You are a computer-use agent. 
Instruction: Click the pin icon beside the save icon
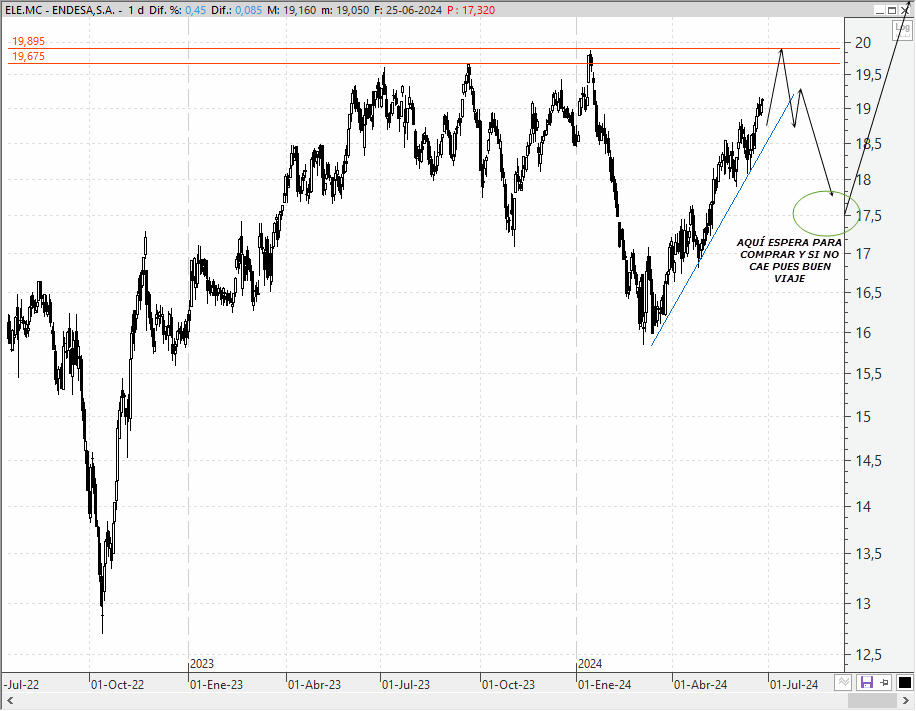[x=884, y=682]
